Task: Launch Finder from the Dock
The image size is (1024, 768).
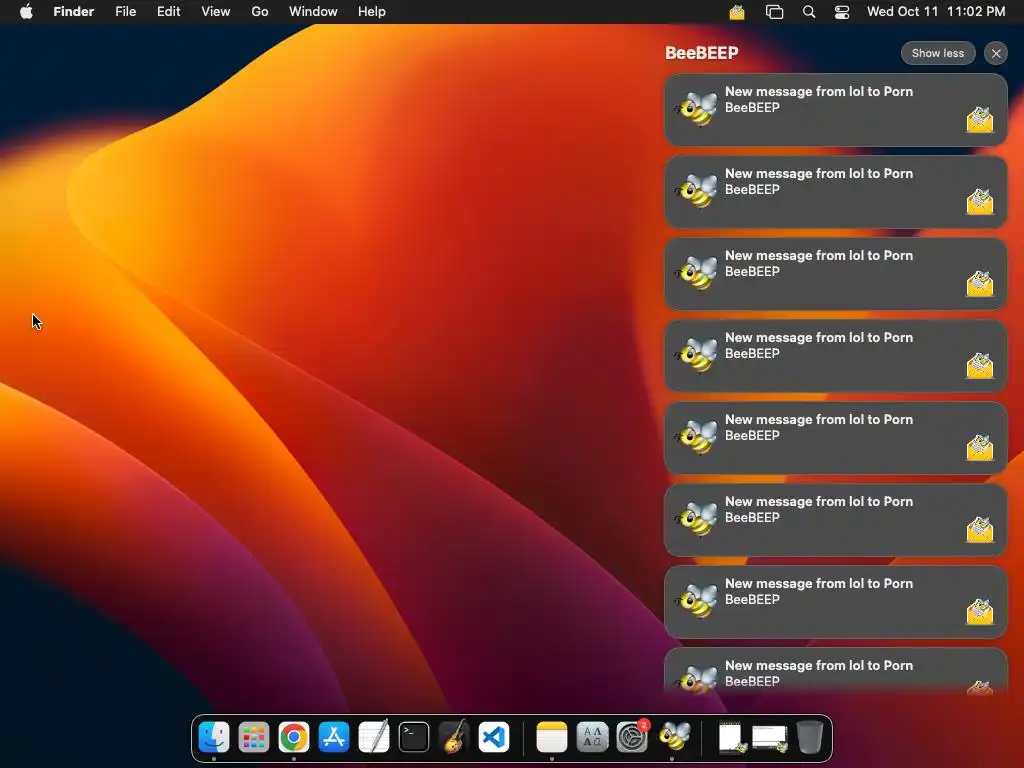Action: (214, 737)
